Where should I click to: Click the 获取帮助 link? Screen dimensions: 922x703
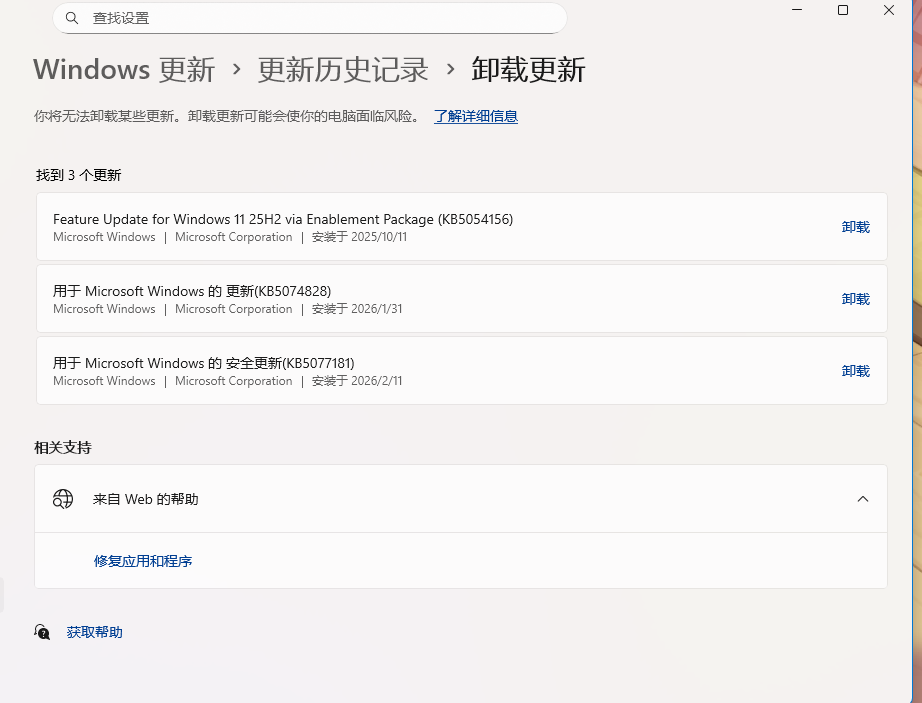[94, 632]
